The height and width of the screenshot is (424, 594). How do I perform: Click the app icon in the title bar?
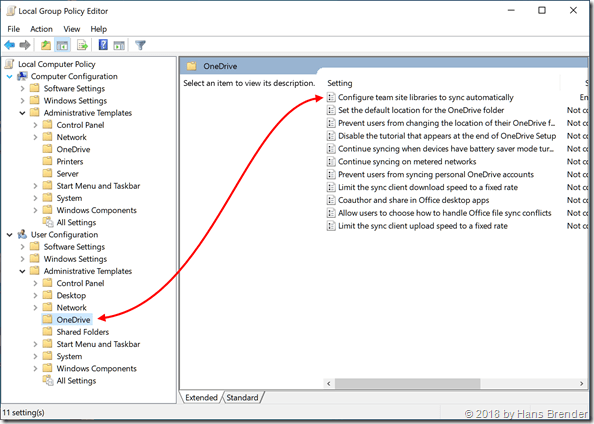coord(11,11)
